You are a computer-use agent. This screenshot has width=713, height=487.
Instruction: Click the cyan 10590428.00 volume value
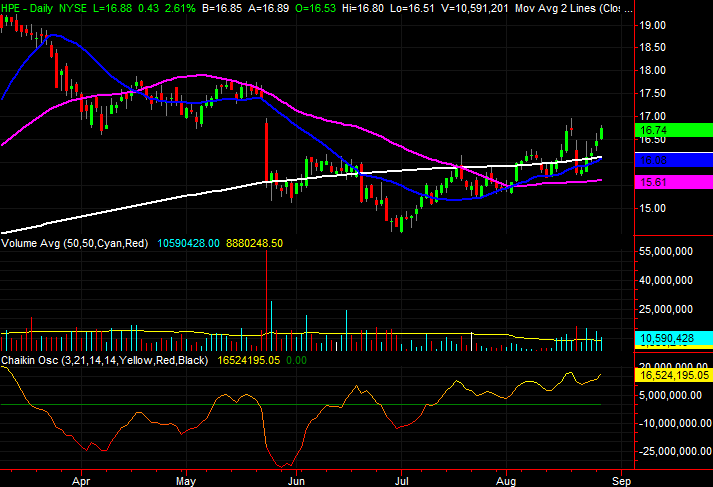(x=188, y=243)
